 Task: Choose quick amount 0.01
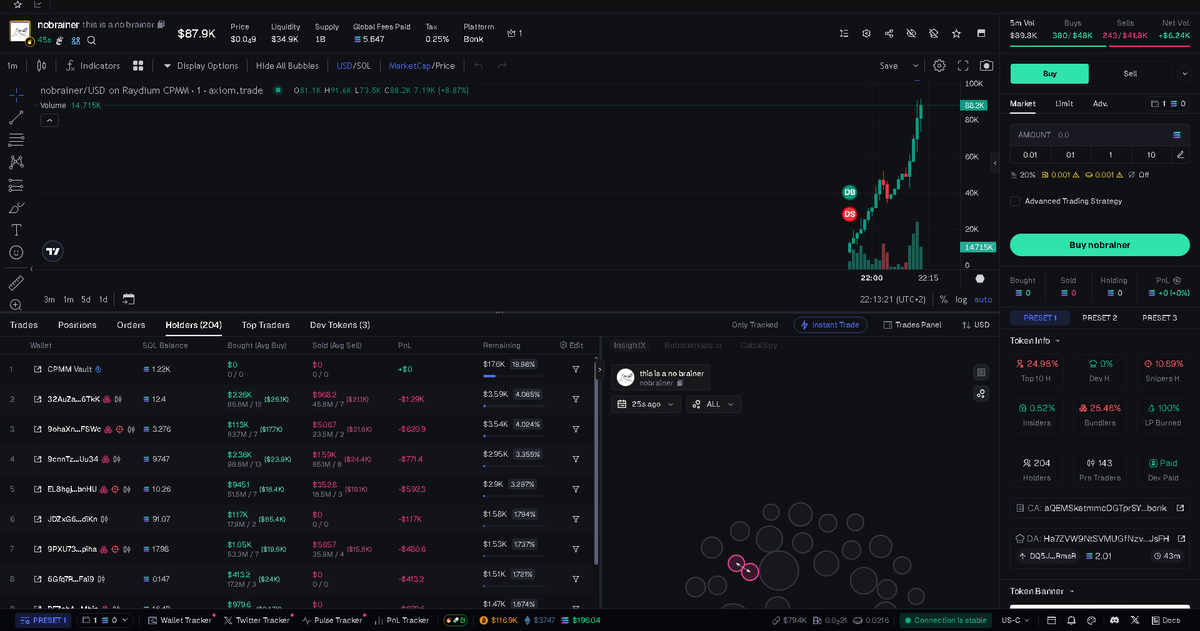pos(1031,155)
